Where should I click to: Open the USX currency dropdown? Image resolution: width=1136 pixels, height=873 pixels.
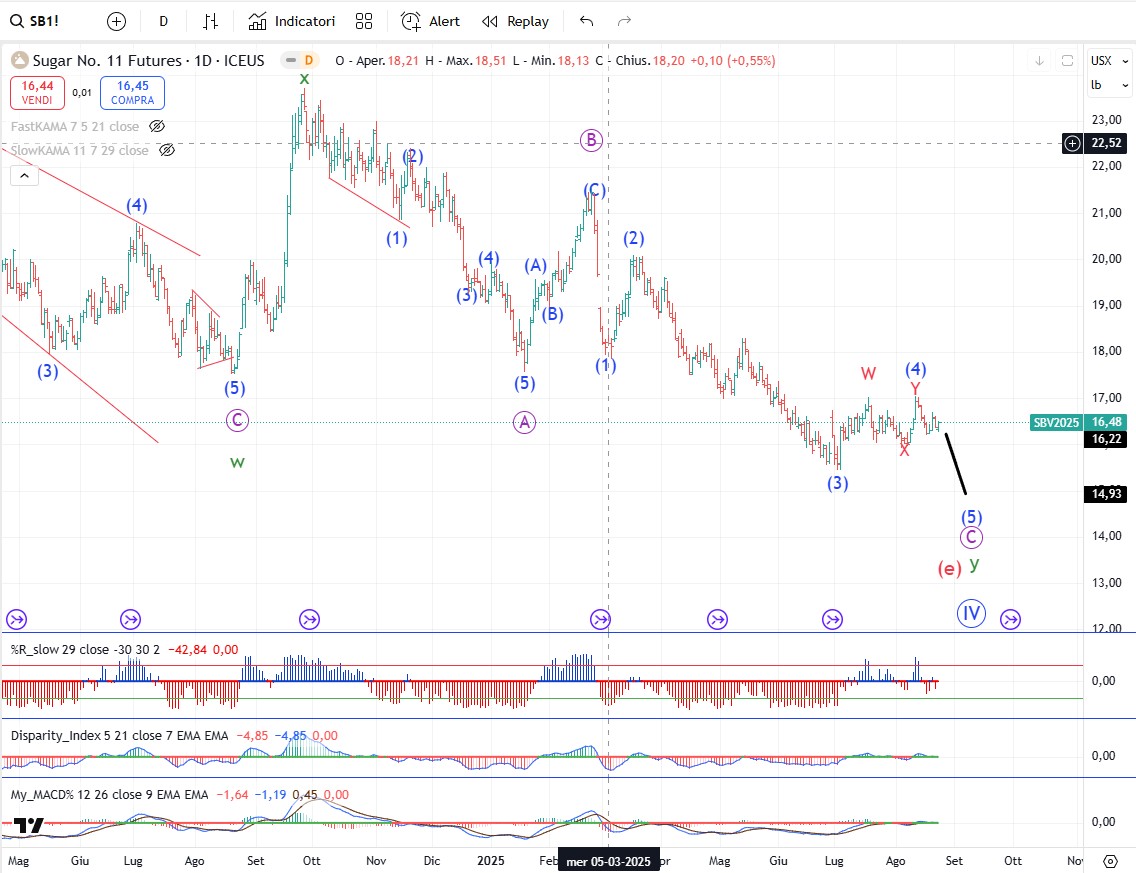tap(1102, 60)
